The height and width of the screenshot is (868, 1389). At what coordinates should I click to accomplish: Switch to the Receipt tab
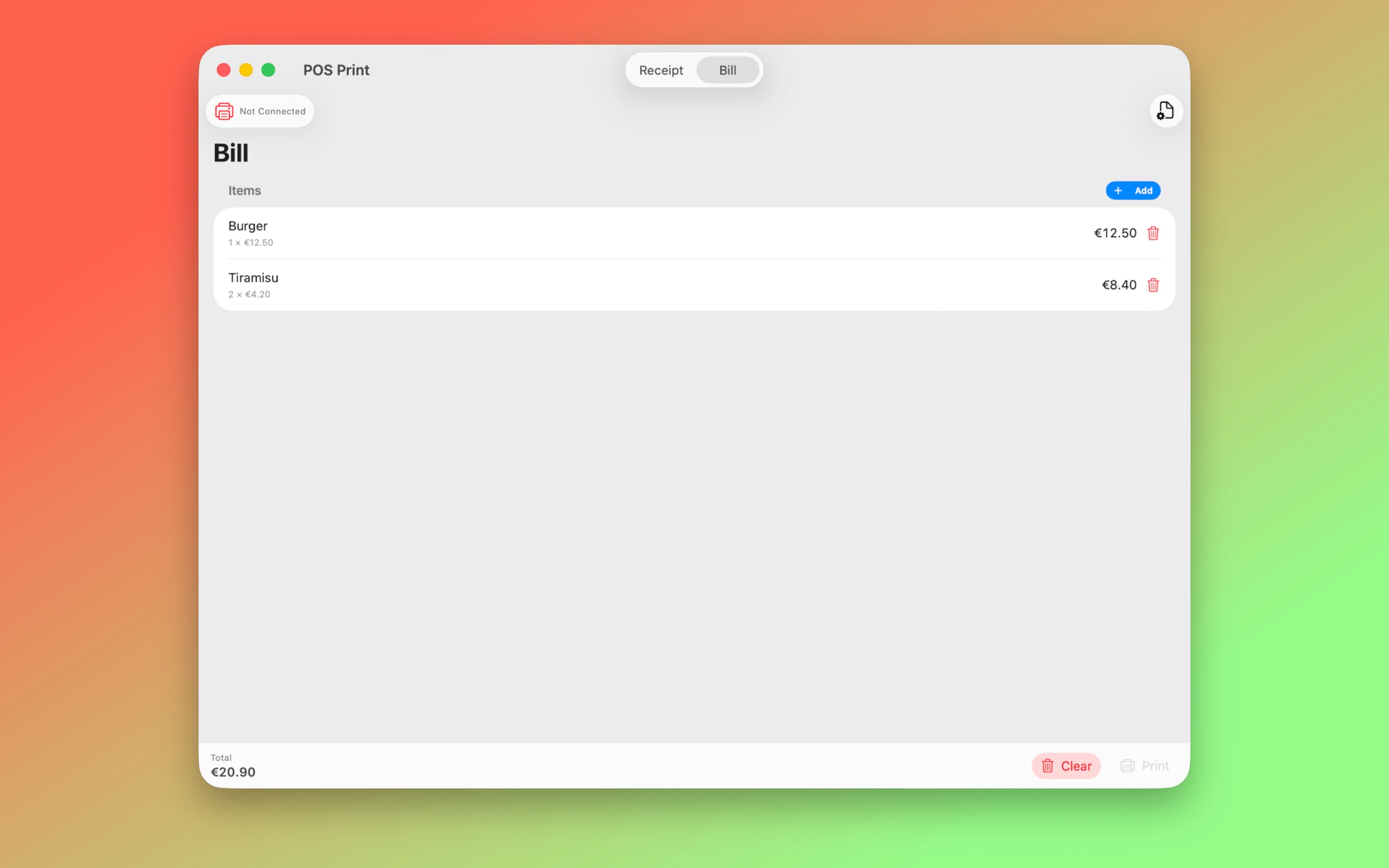(661, 70)
